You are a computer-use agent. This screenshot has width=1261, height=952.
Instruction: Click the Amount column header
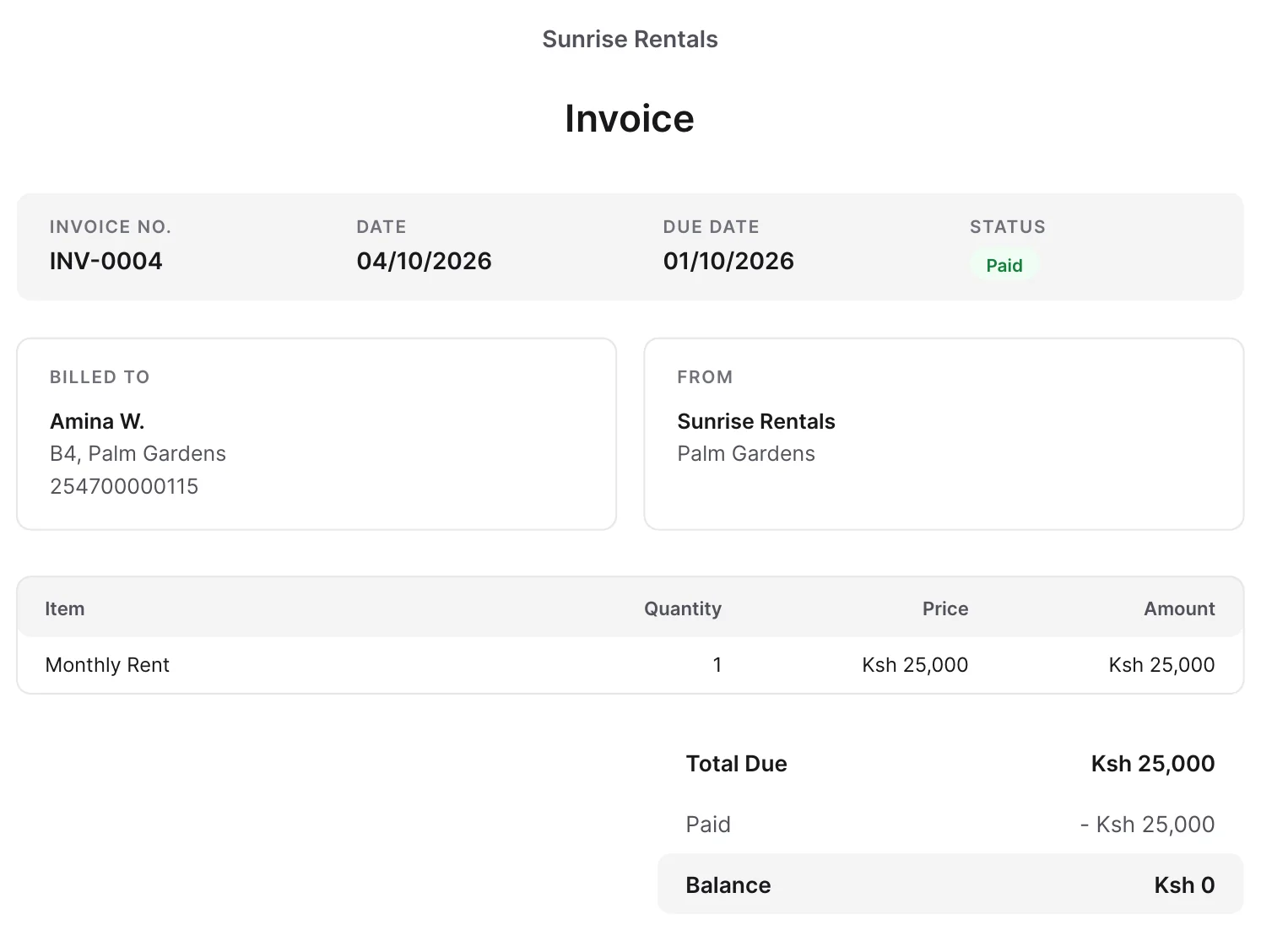(x=1179, y=609)
